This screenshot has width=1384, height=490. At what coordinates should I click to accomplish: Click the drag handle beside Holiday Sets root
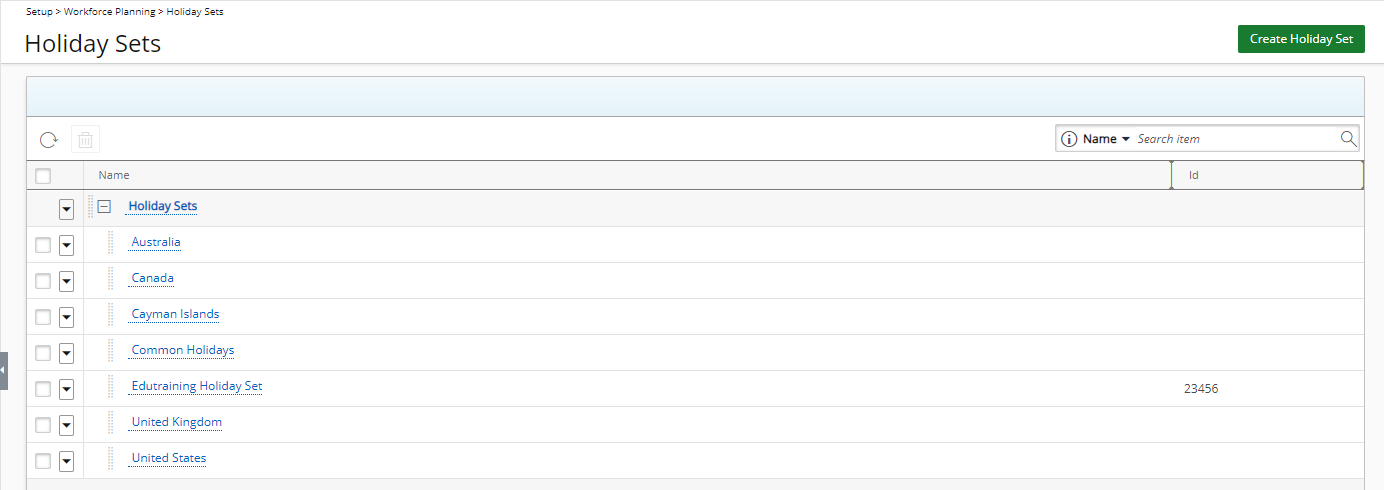point(91,206)
